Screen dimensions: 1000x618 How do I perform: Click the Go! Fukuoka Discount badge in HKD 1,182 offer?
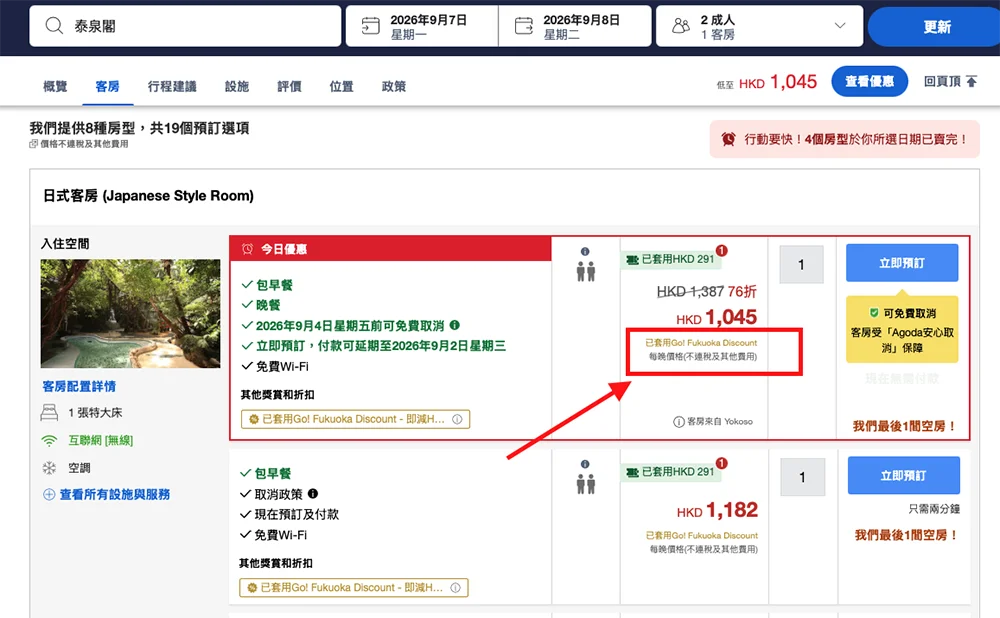pyautogui.click(x=353, y=587)
